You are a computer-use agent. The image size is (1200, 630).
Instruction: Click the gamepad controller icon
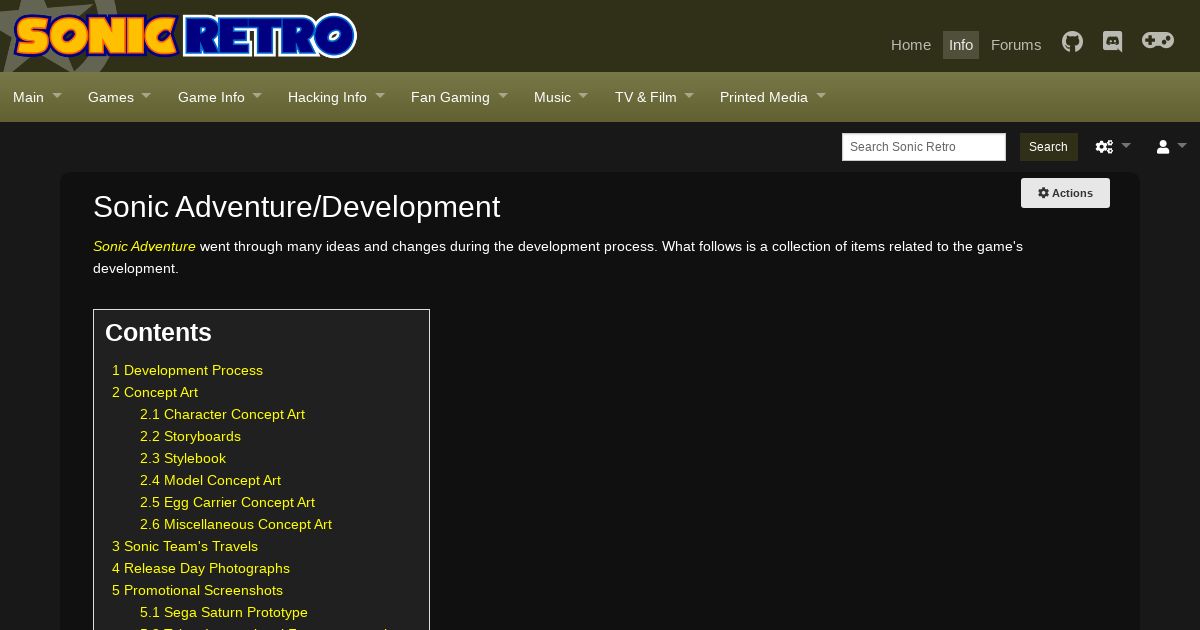pyautogui.click(x=1158, y=41)
